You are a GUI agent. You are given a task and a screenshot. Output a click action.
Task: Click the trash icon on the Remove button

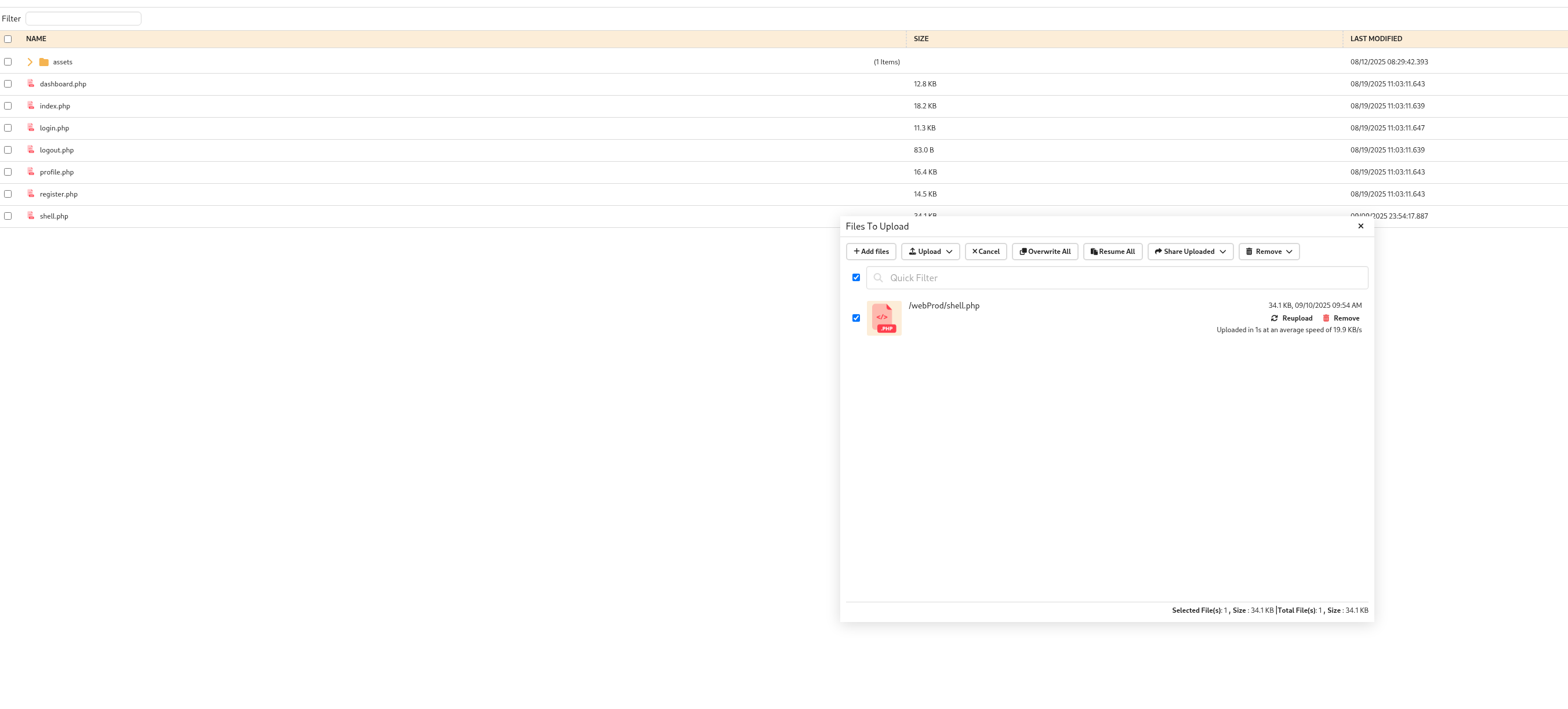(x=1248, y=252)
